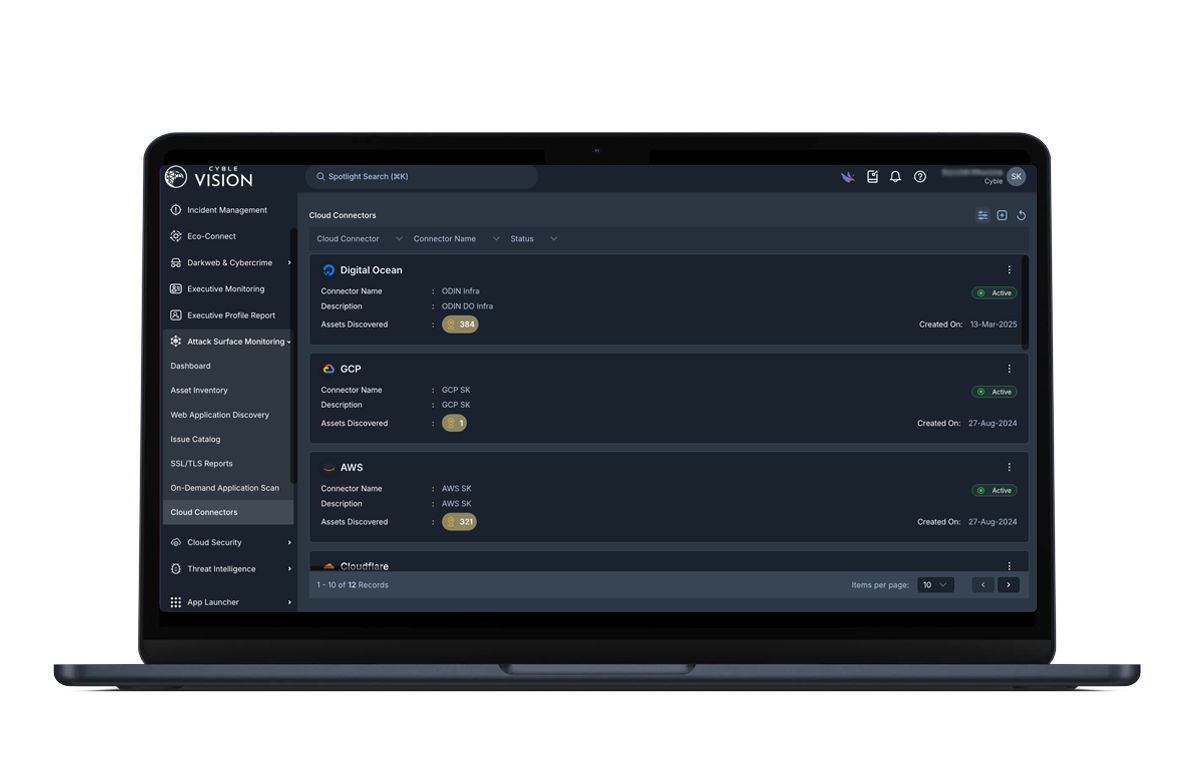Open the bird-shaped assistant icon in header
Viewport: 1200px width, 763px height.
coord(847,177)
